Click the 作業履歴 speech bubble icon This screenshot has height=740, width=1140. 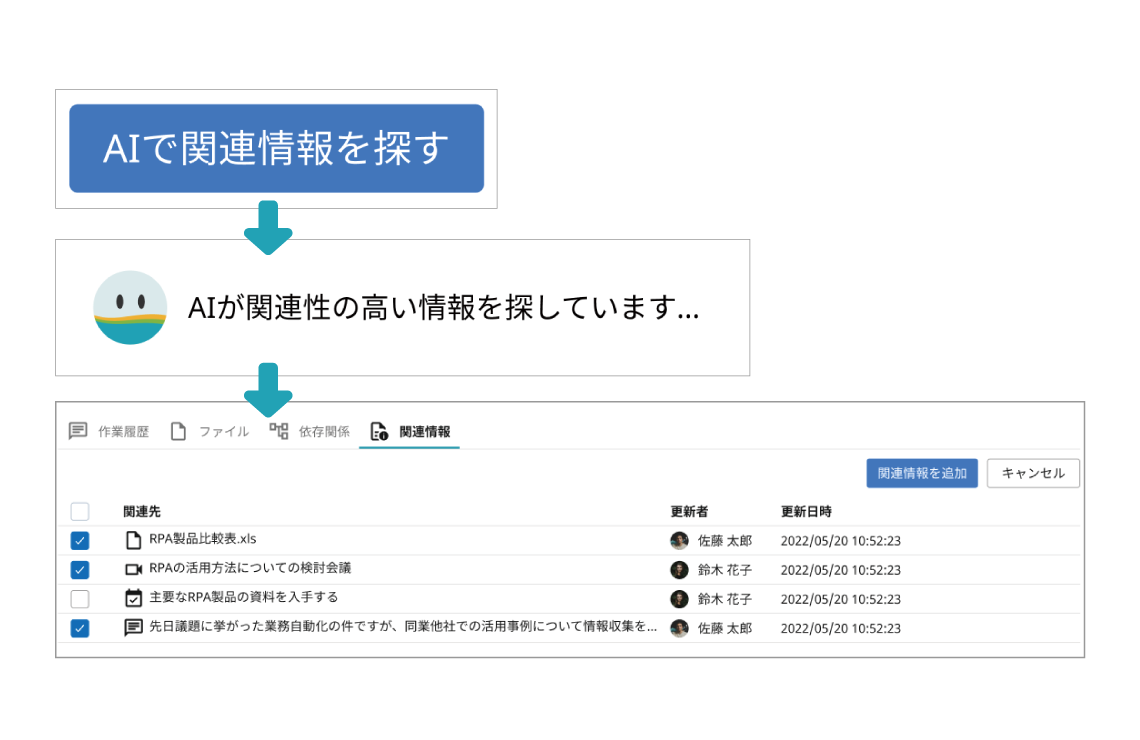76,430
